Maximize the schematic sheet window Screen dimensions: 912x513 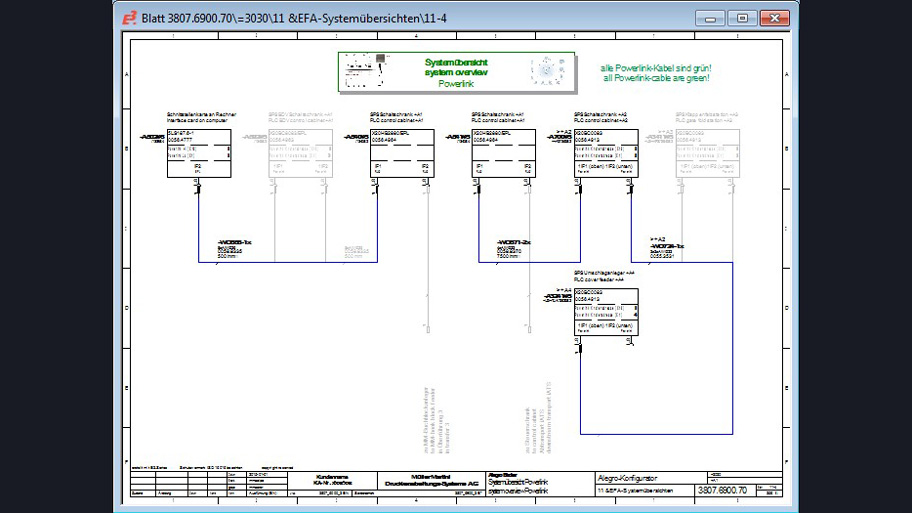click(x=742, y=18)
